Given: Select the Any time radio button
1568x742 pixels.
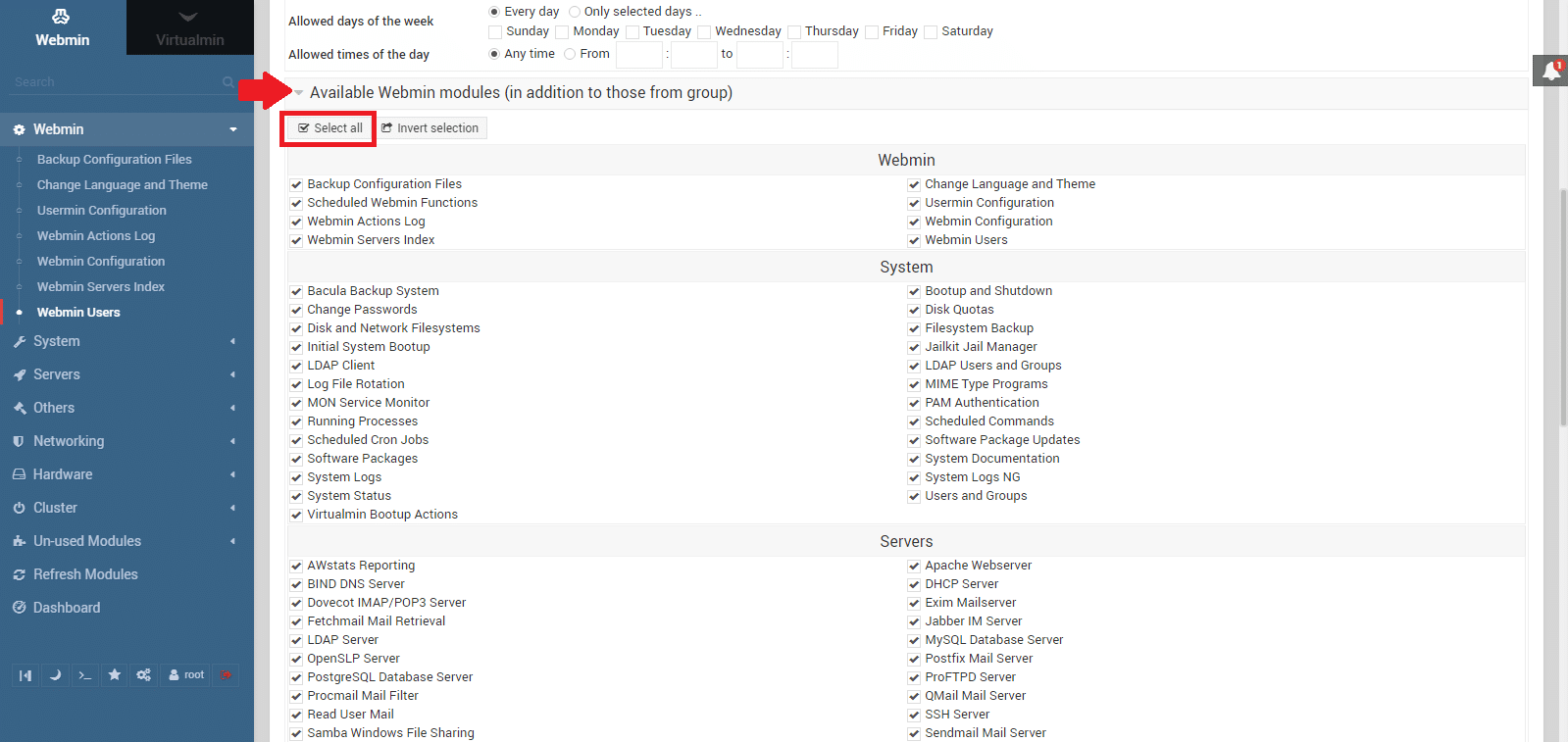Looking at the screenshot, I should pos(494,54).
